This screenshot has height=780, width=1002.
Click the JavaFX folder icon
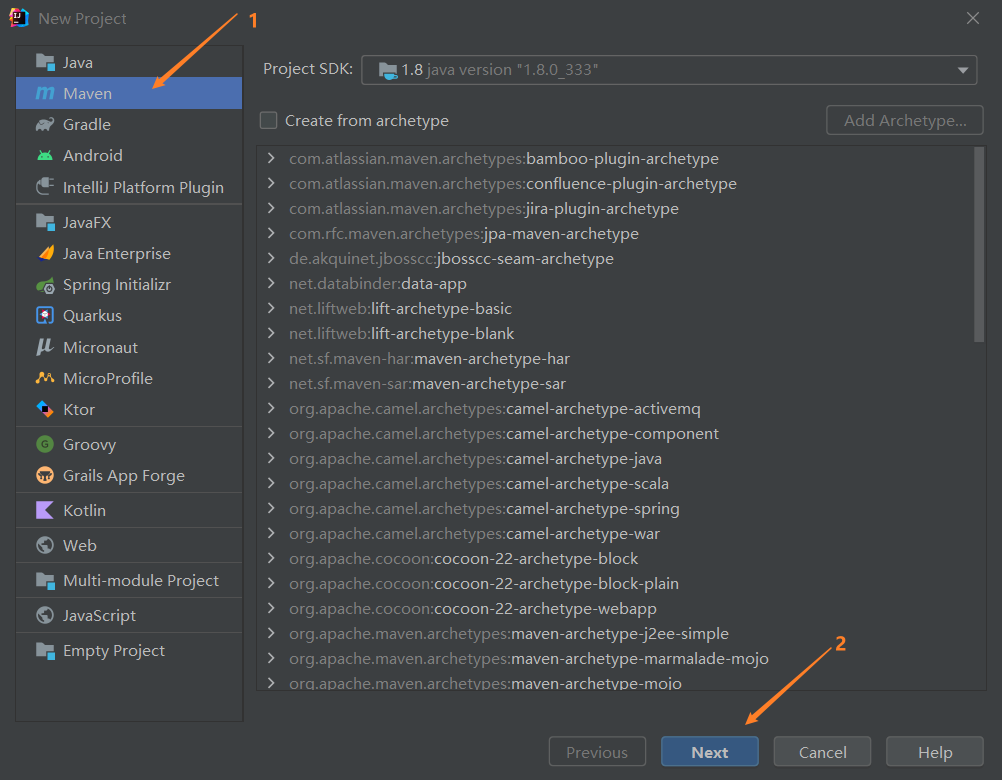point(45,222)
